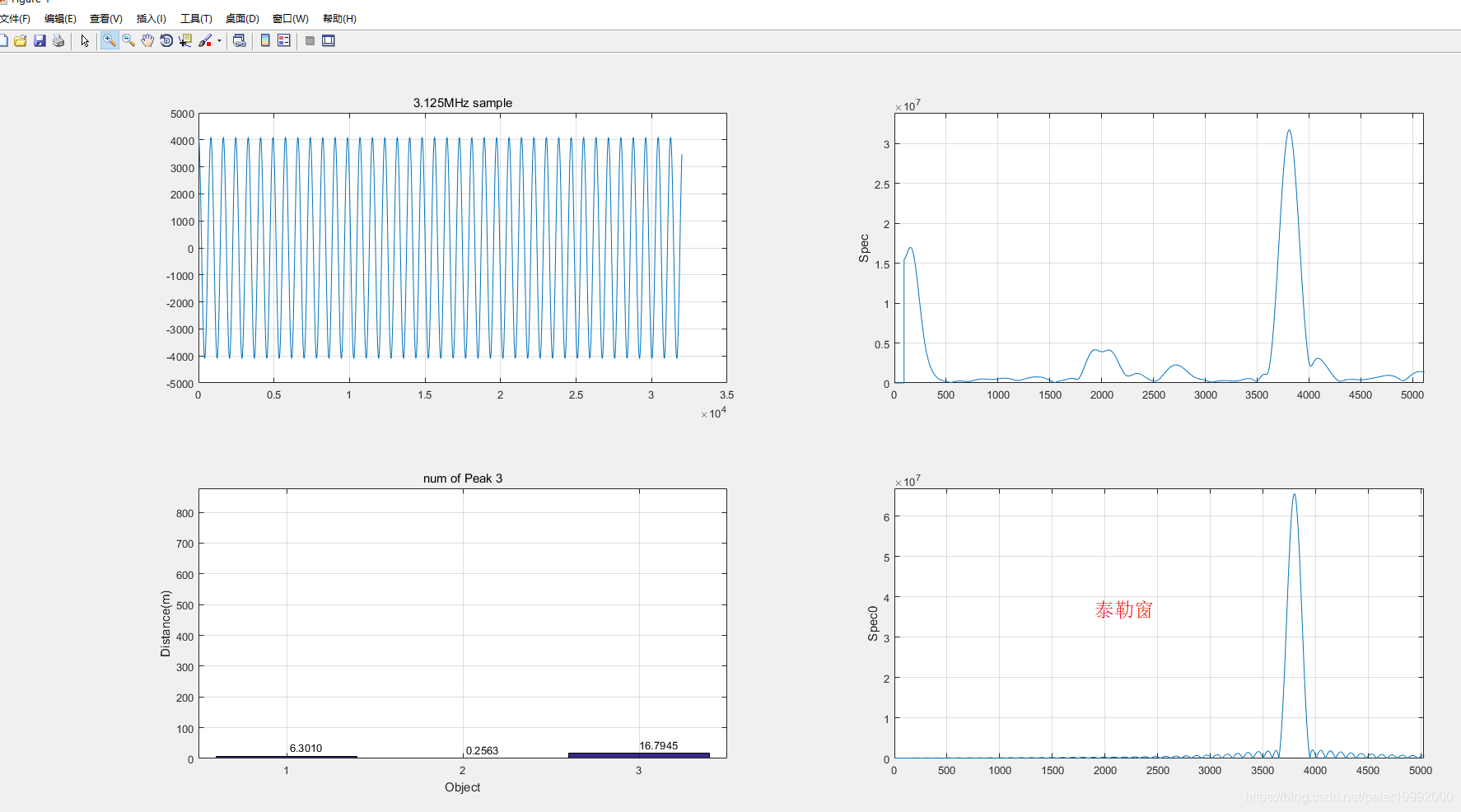Click the open file folder icon
The width and height of the screenshot is (1461, 812).
(x=21, y=40)
